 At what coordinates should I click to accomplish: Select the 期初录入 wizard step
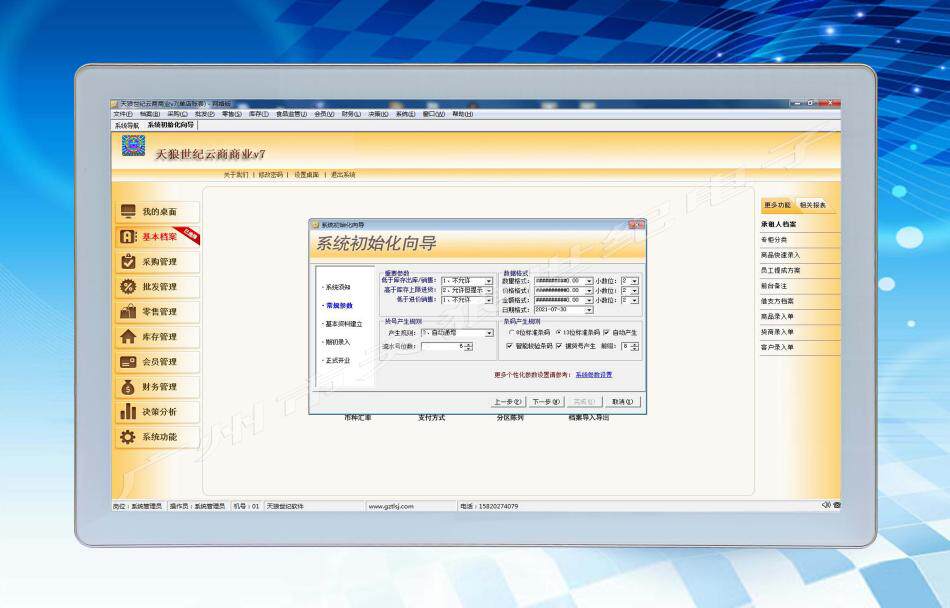coord(337,342)
